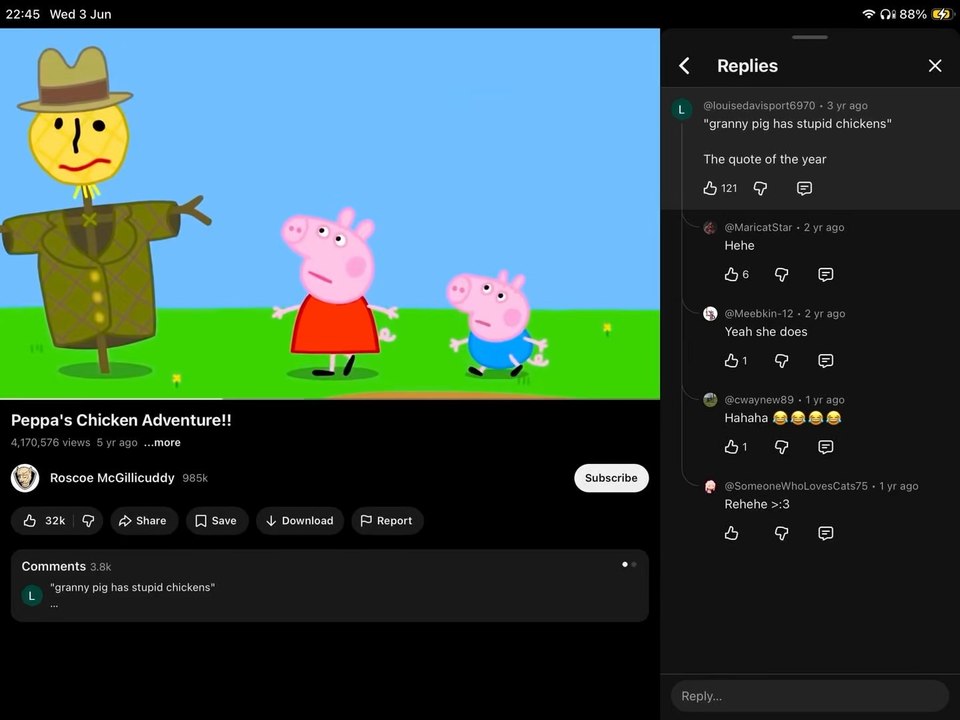The height and width of the screenshot is (720, 960).
Task: Tap the @cwaynew89 username
Action: 759,400
